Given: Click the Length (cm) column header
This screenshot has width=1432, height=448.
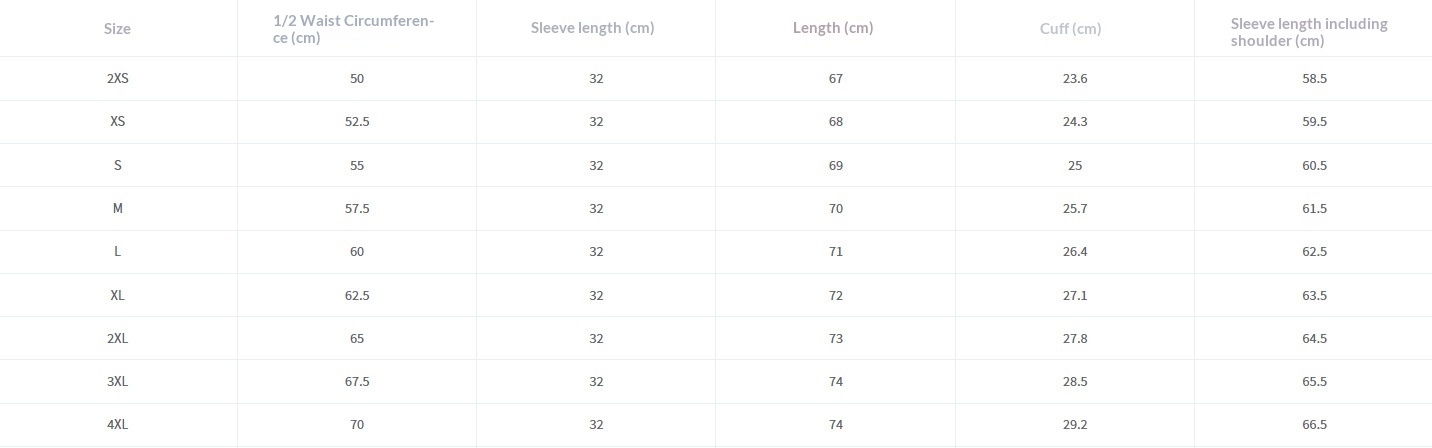Looking at the screenshot, I should click(x=833, y=28).
